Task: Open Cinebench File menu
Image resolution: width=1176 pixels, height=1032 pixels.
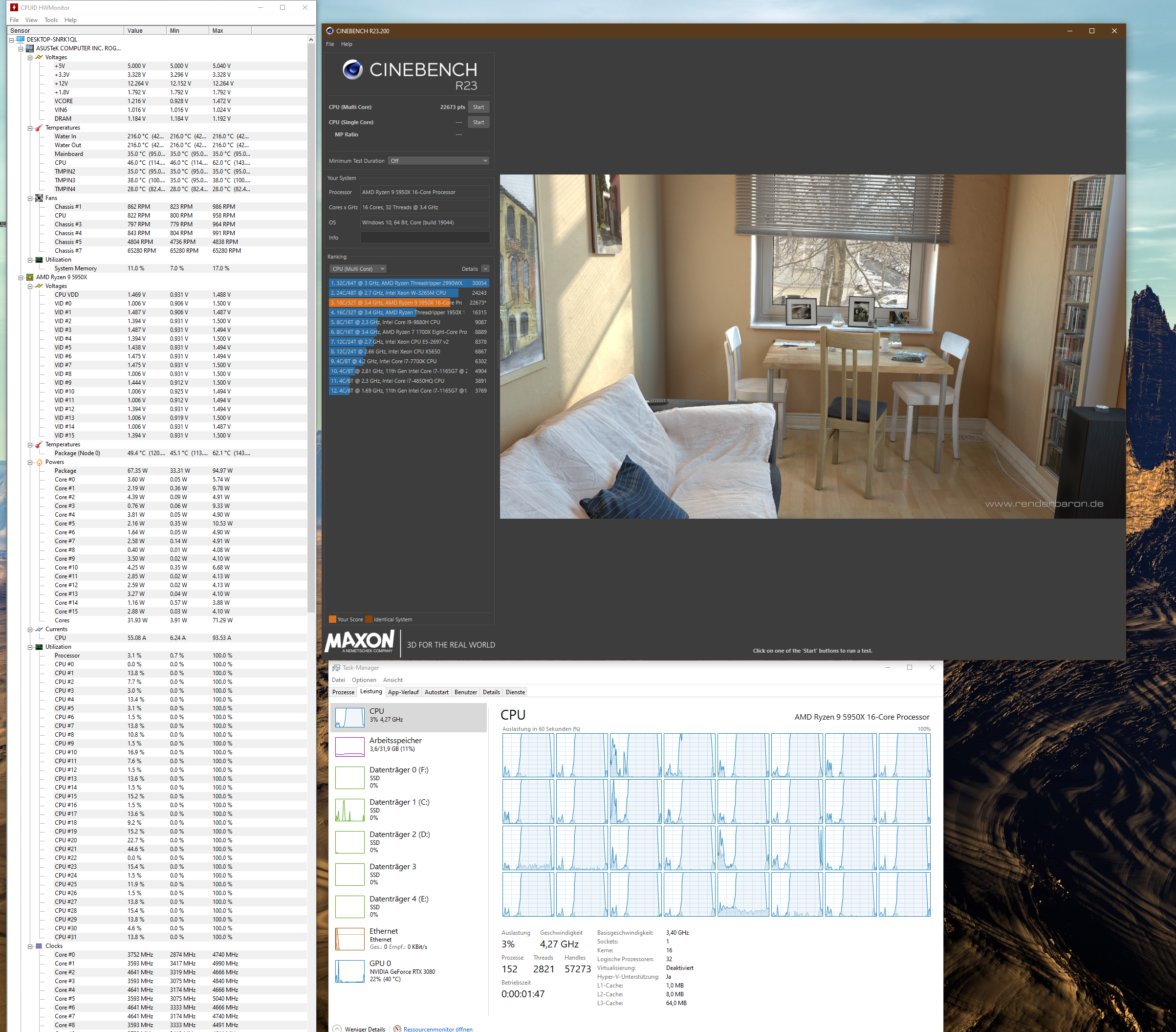Action: (x=330, y=44)
